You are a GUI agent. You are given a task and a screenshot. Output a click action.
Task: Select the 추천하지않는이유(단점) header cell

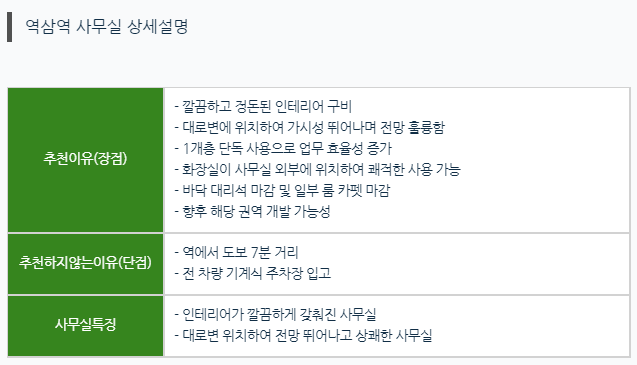[x=85, y=264]
